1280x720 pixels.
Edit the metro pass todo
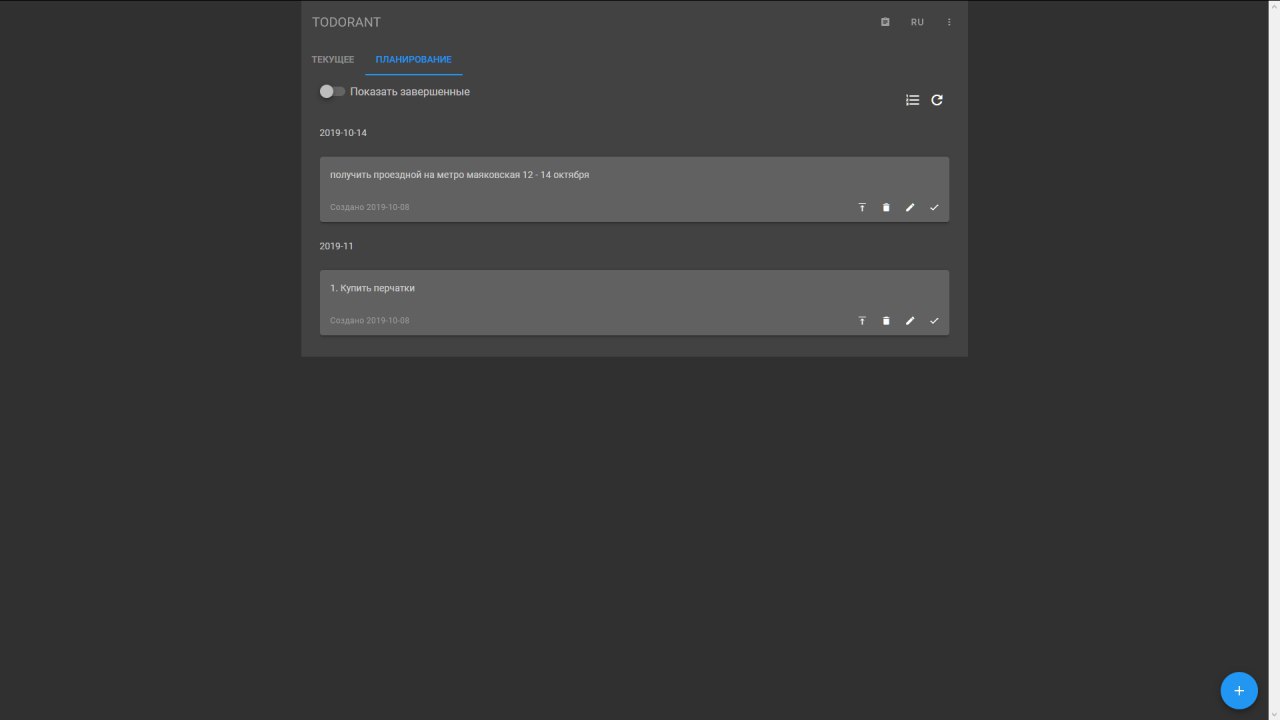click(910, 207)
